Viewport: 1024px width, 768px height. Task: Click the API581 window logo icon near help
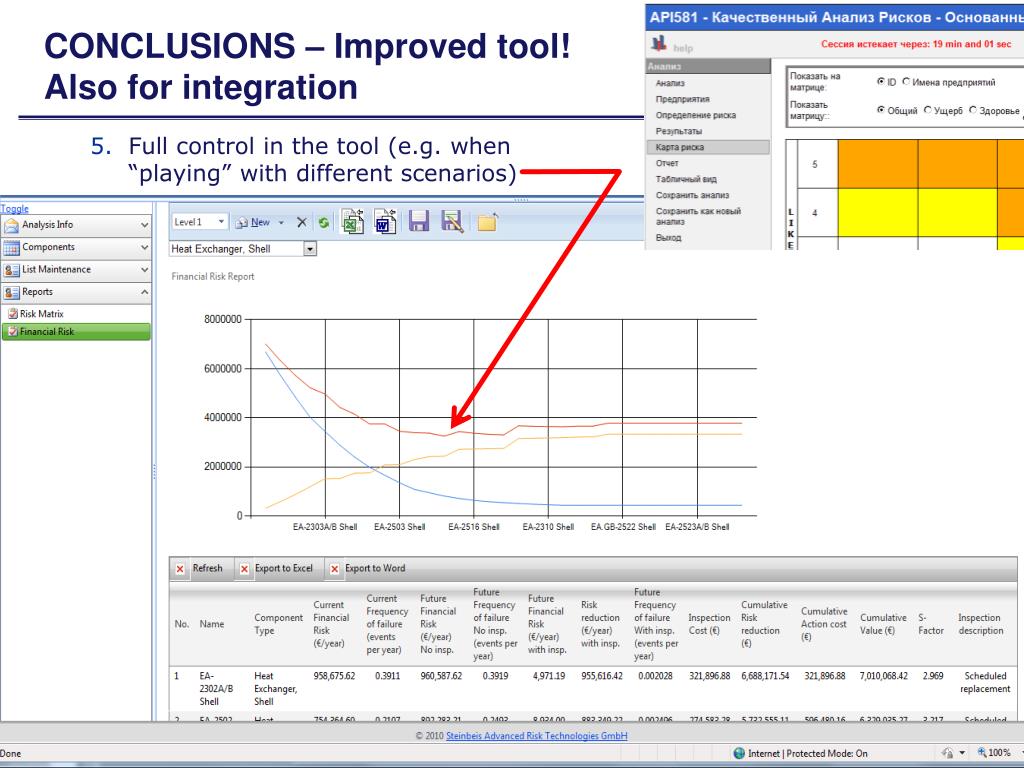[659, 44]
